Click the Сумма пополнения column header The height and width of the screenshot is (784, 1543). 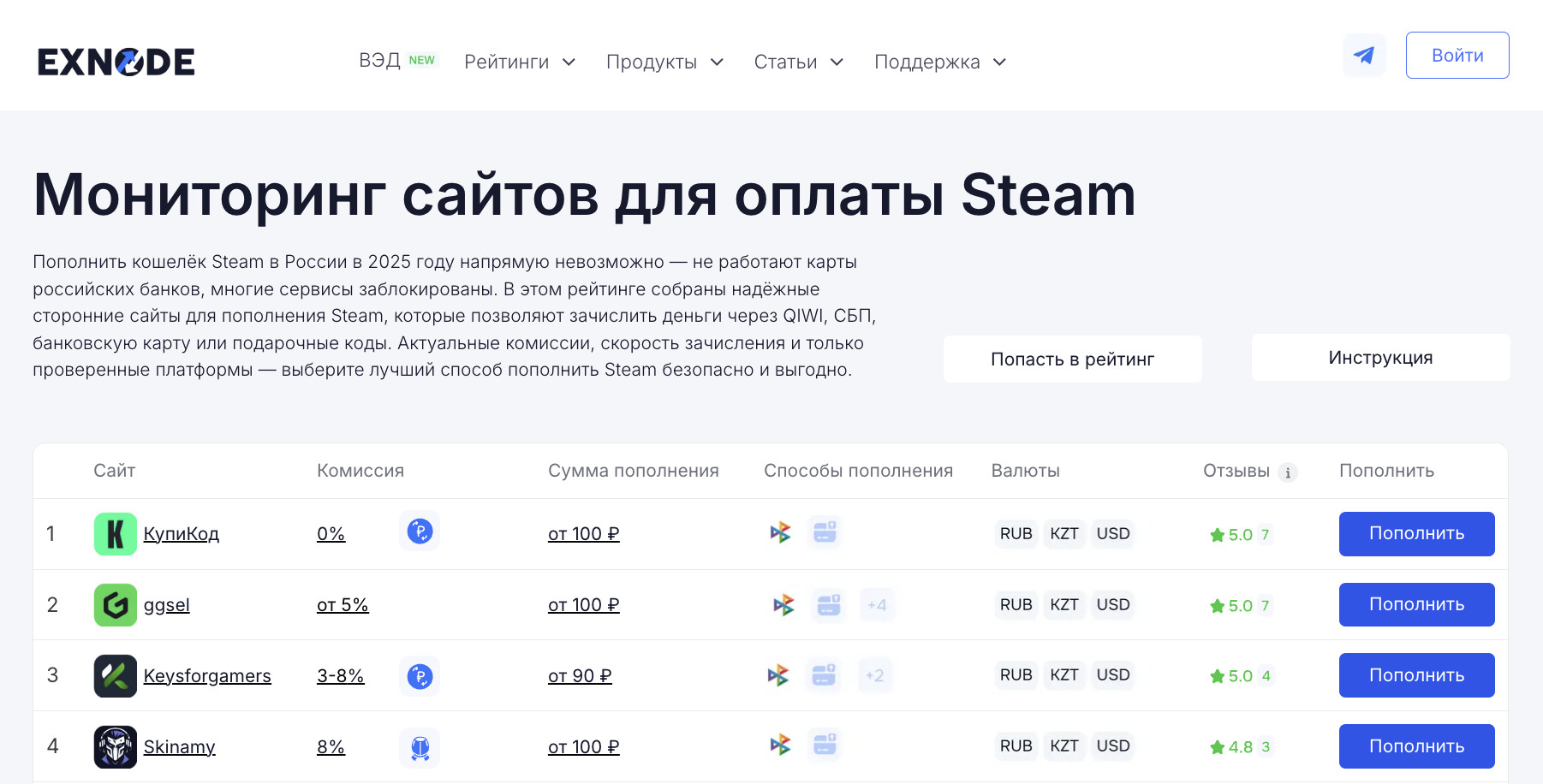(634, 471)
